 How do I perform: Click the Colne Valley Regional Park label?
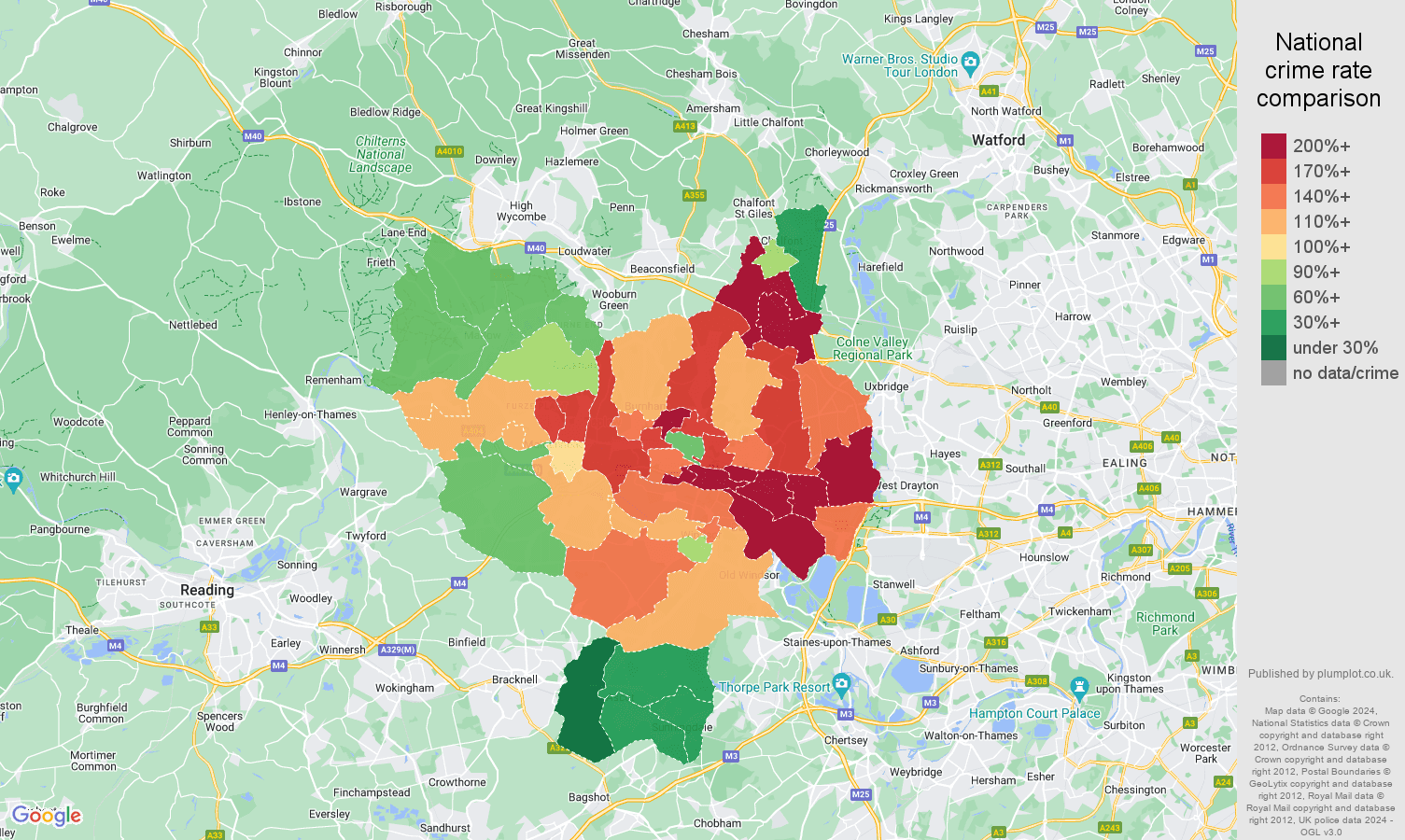click(x=872, y=348)
